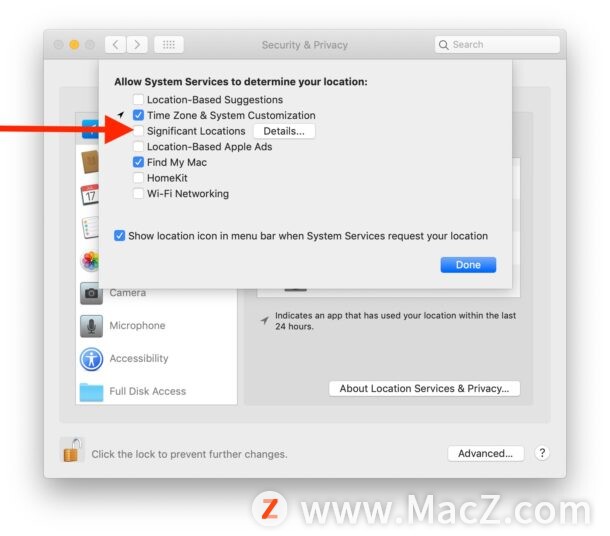Select the Full Disk Access folder icon
610x536 pixels.
coord(91,392)
